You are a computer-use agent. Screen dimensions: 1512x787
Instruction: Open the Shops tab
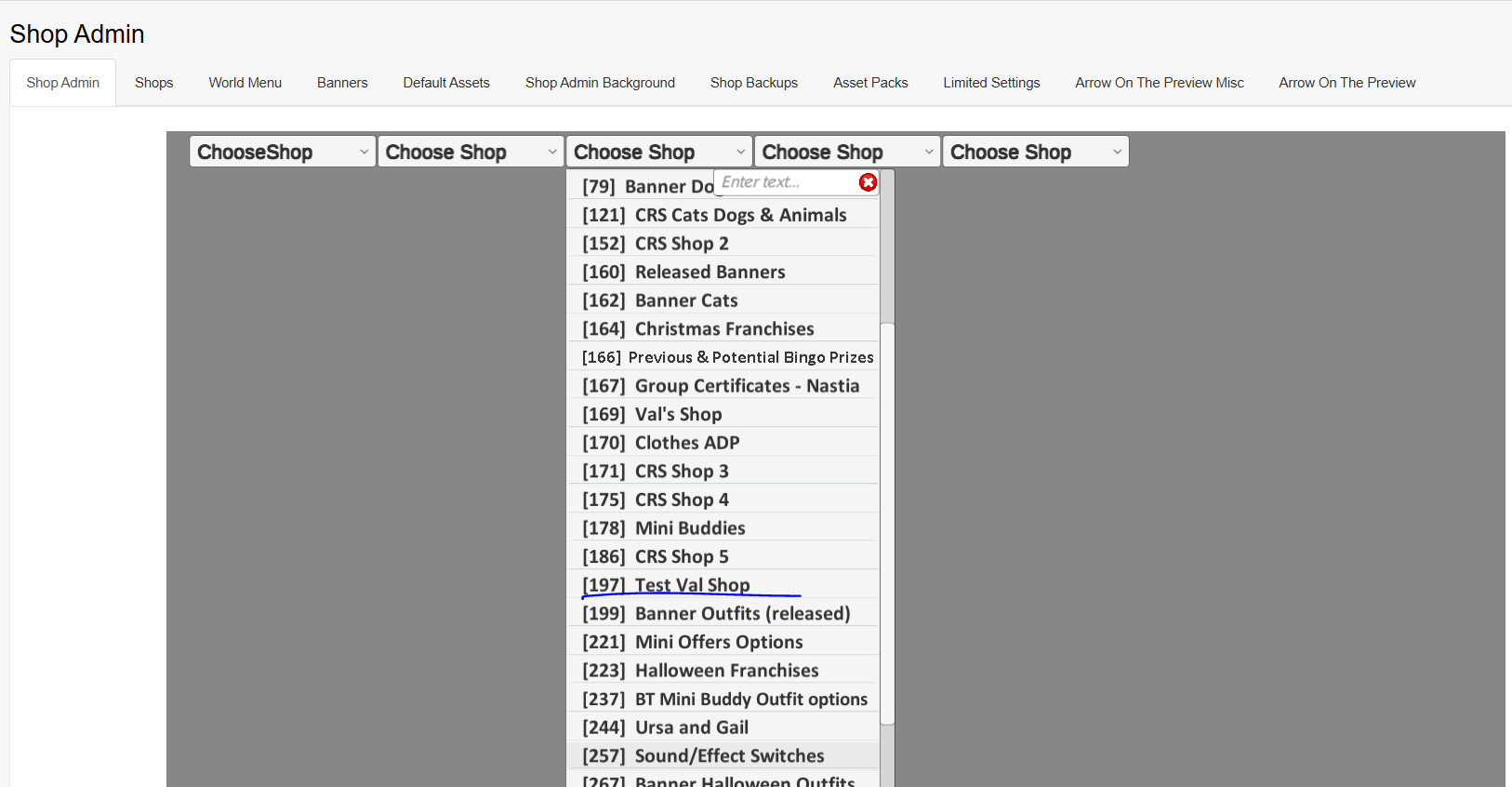click(x=154, y=83)
